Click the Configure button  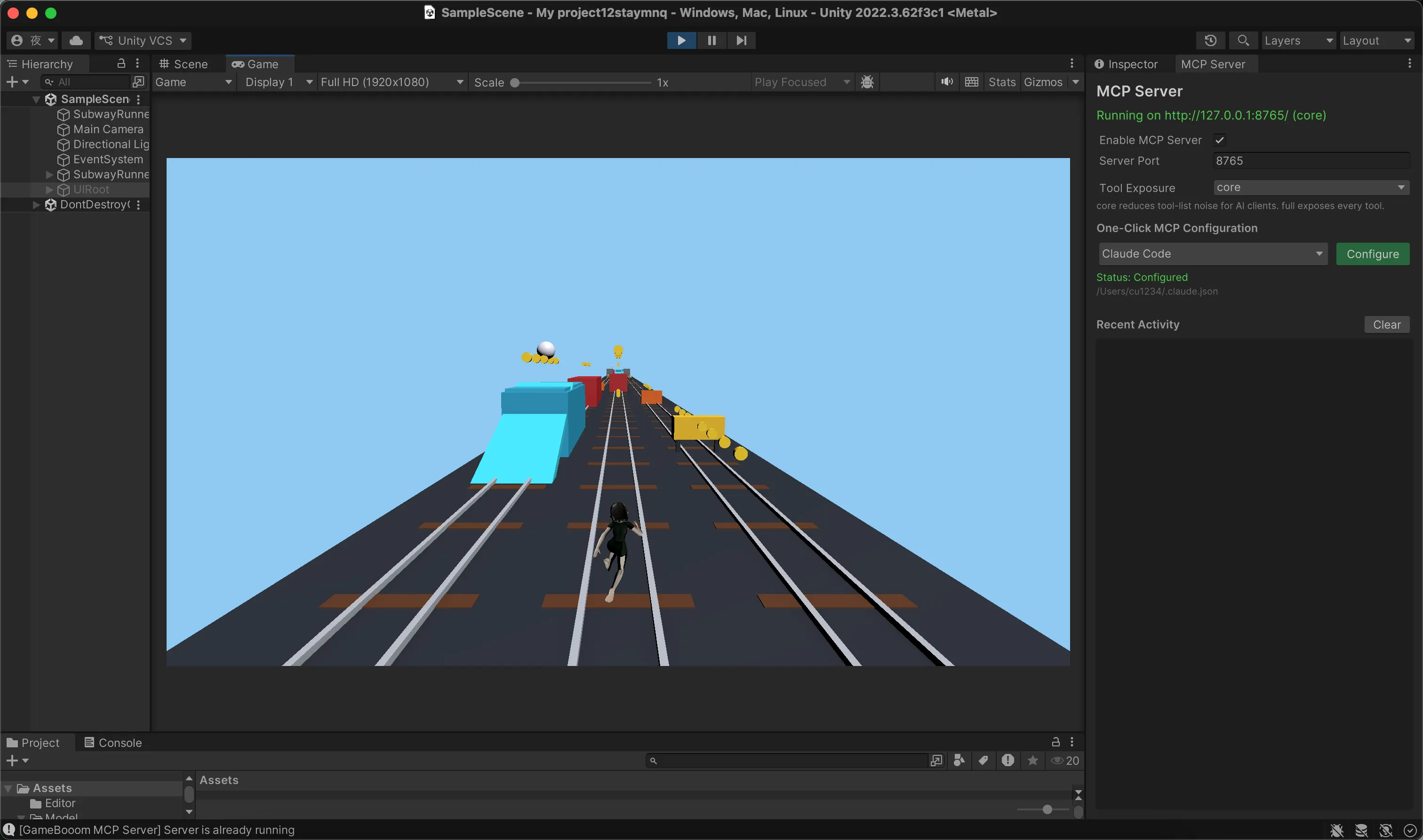pos(1373,254)
